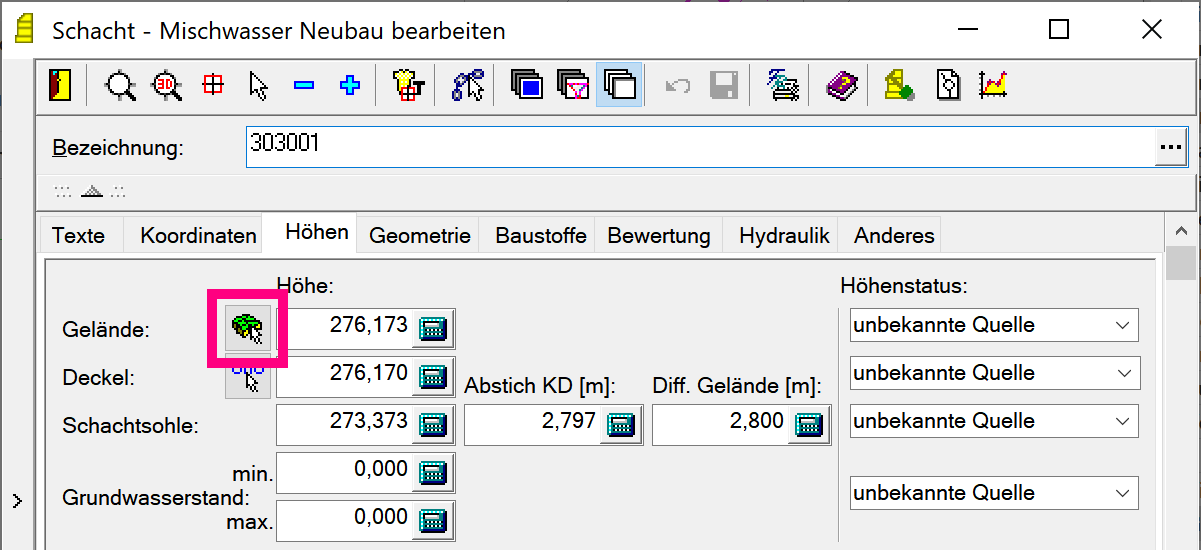Click the ellipsis button beside Bezeichnung
Screen dimensions: 1201x550
pos(1170,147)
